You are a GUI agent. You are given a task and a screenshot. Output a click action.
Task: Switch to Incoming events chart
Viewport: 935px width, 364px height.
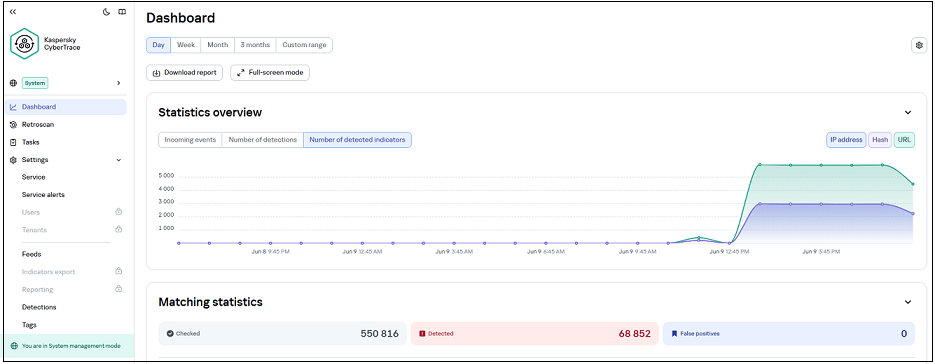click(x=190, y=140)
